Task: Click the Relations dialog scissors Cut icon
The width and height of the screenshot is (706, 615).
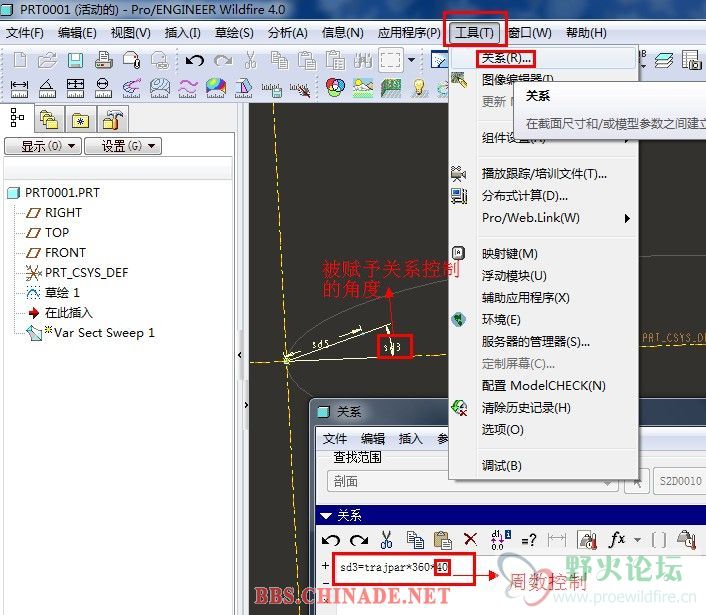Action: [x=386, y=539]
